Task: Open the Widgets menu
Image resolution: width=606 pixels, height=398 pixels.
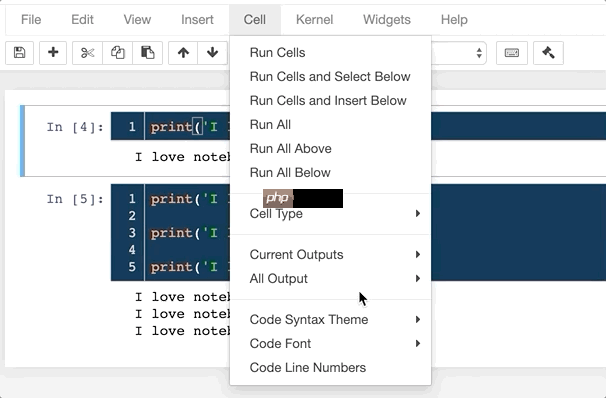Action: pyautogui.click(x=387, y=20)
